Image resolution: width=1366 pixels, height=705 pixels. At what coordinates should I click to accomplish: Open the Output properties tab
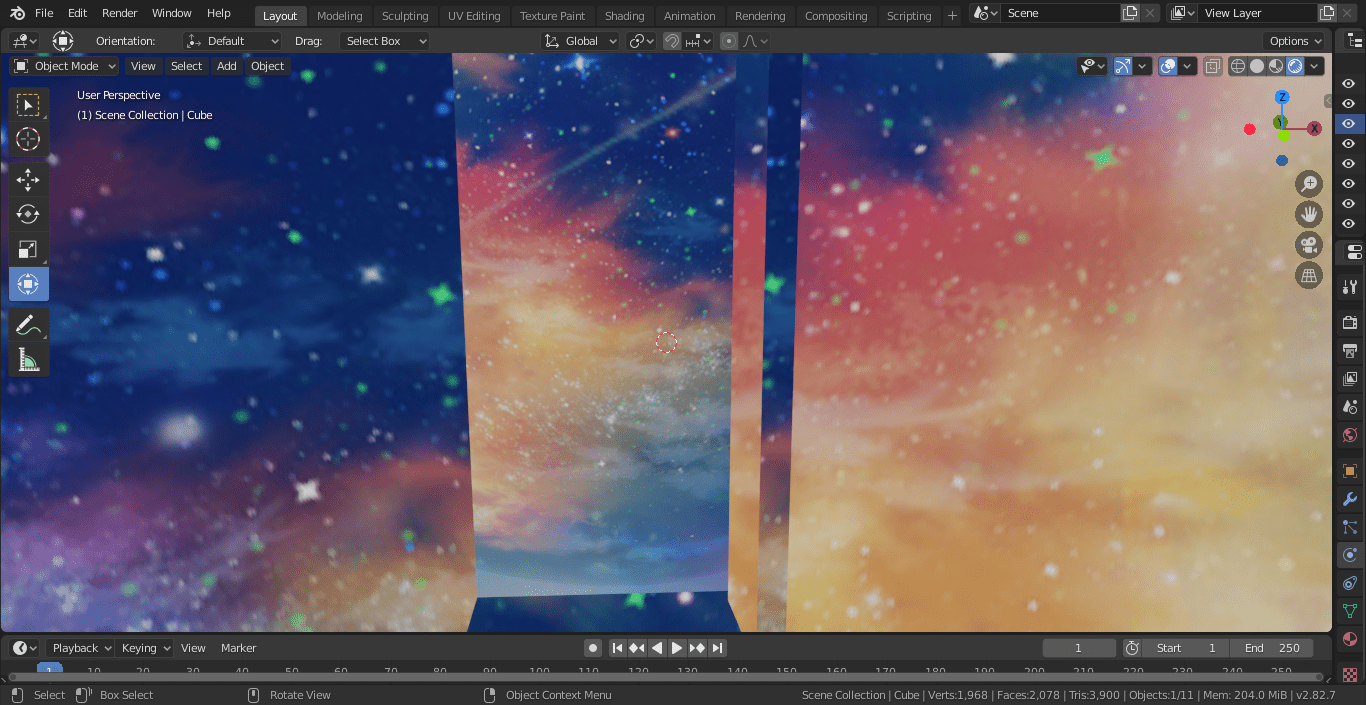(1350, 350)
